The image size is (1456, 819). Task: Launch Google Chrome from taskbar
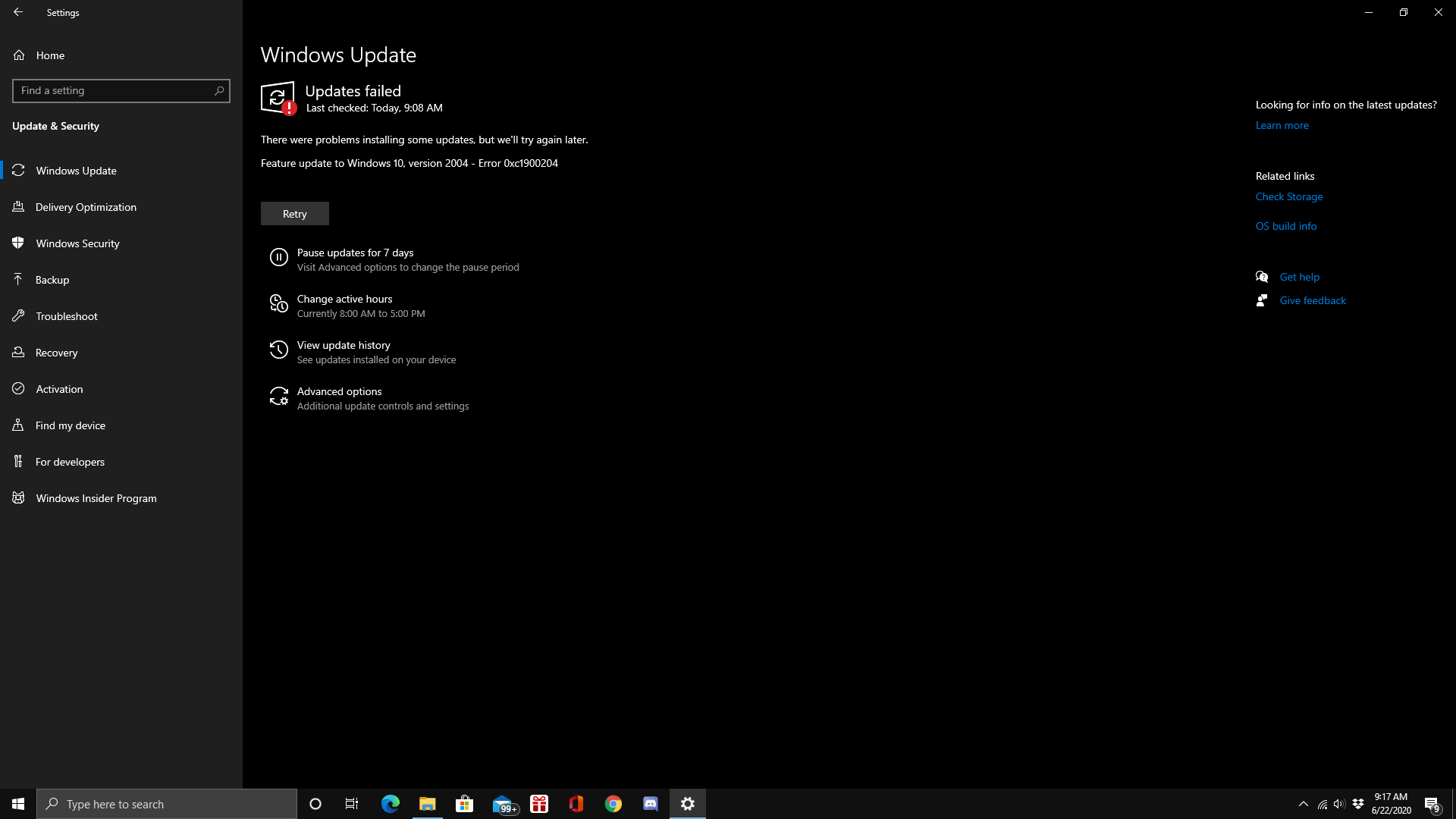click(x=613, y=804)
